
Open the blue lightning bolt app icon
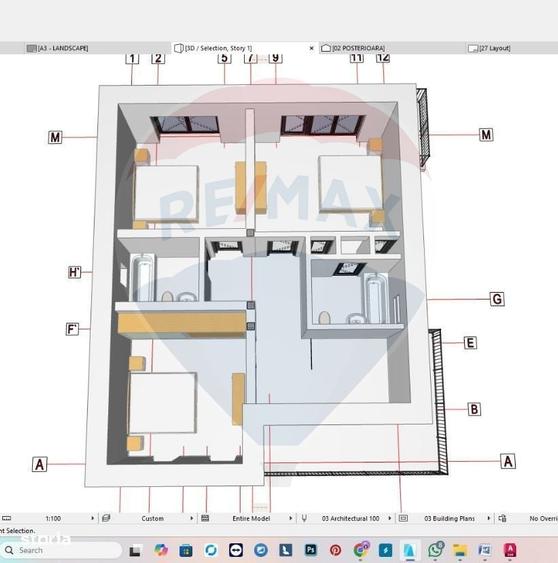tap(385, 550)
